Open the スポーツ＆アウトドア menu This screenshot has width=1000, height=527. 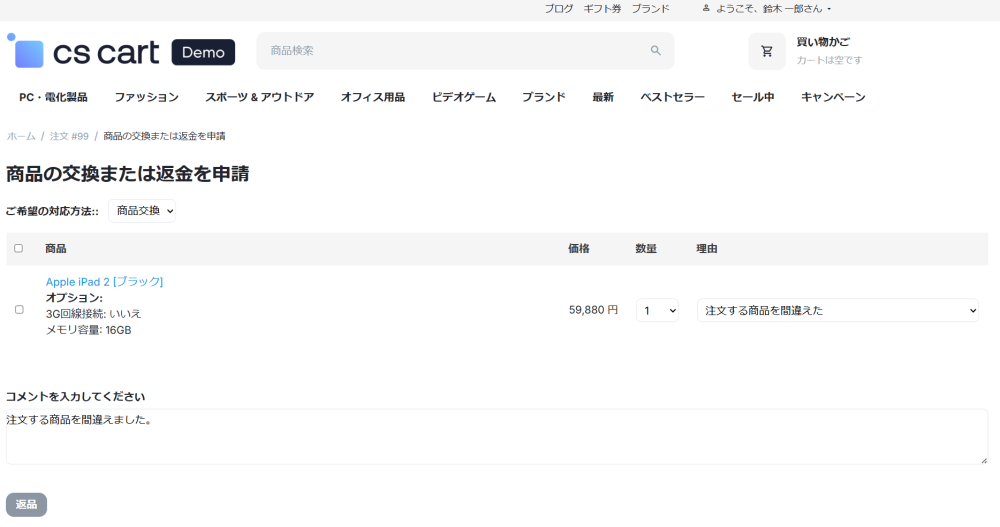pos(260,97)
